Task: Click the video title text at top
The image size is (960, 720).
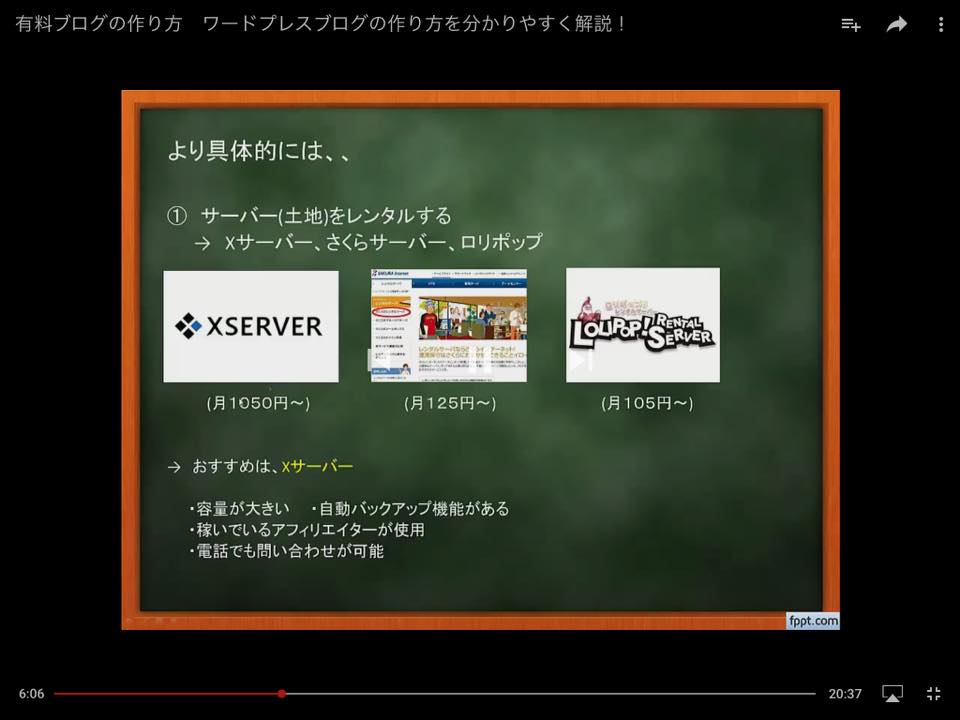Action: tap(320, 24)
